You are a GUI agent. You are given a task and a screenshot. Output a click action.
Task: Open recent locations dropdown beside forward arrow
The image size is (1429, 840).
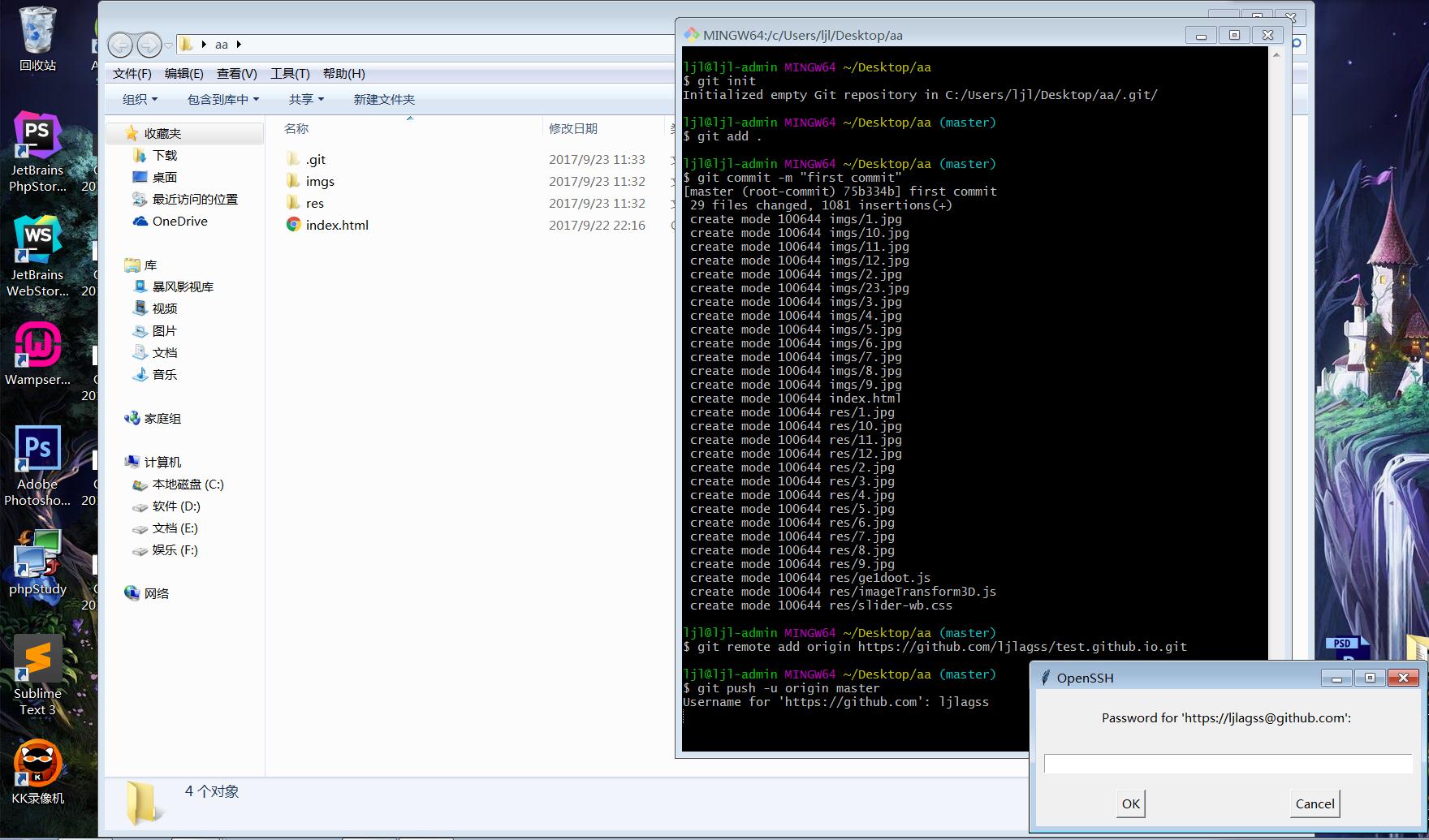click(x=169, y=45)
